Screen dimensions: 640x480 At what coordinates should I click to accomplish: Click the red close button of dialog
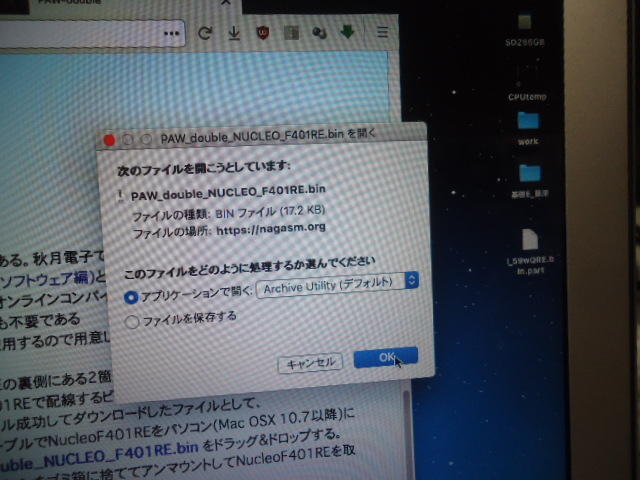109,140
